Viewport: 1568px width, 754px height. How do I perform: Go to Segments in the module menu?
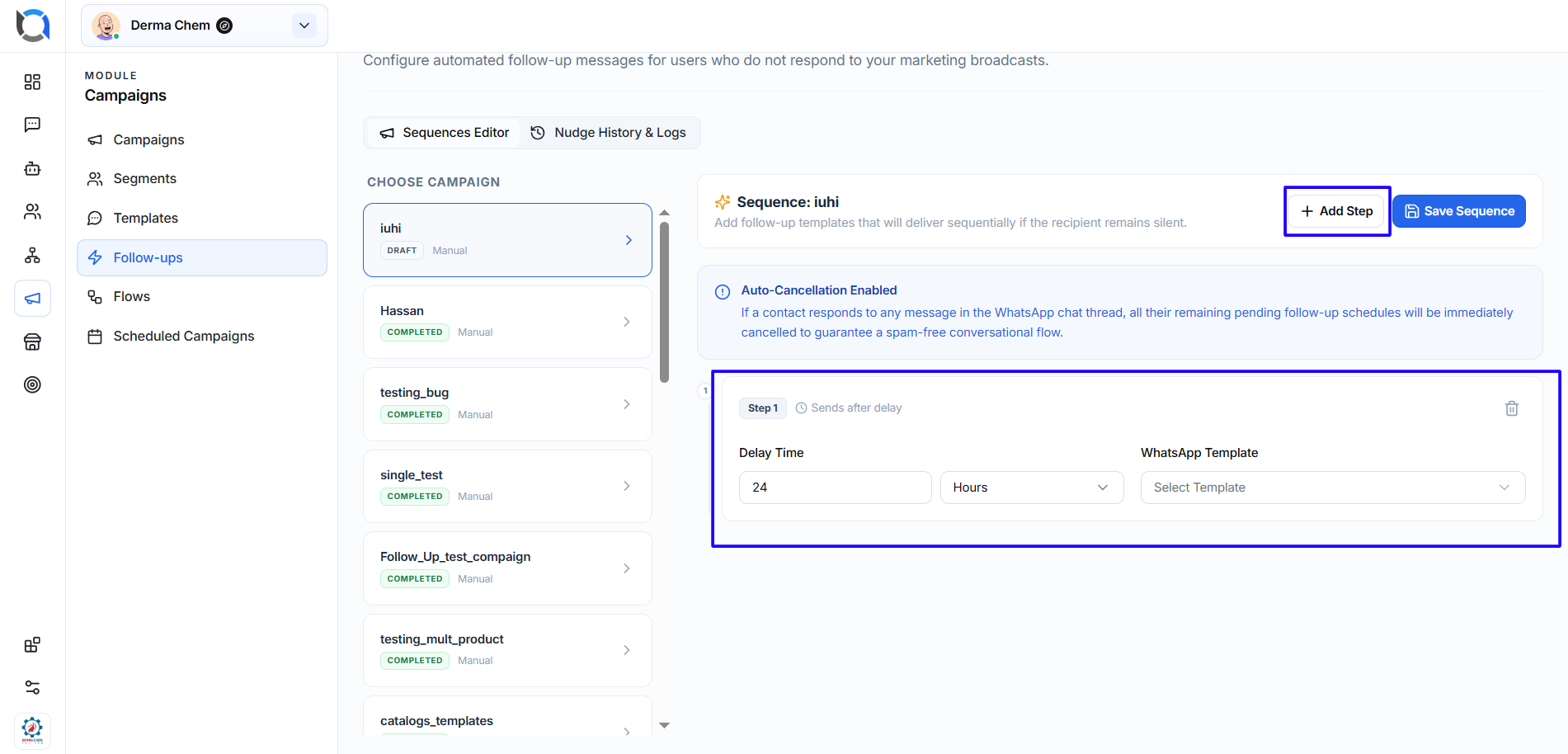202,178
